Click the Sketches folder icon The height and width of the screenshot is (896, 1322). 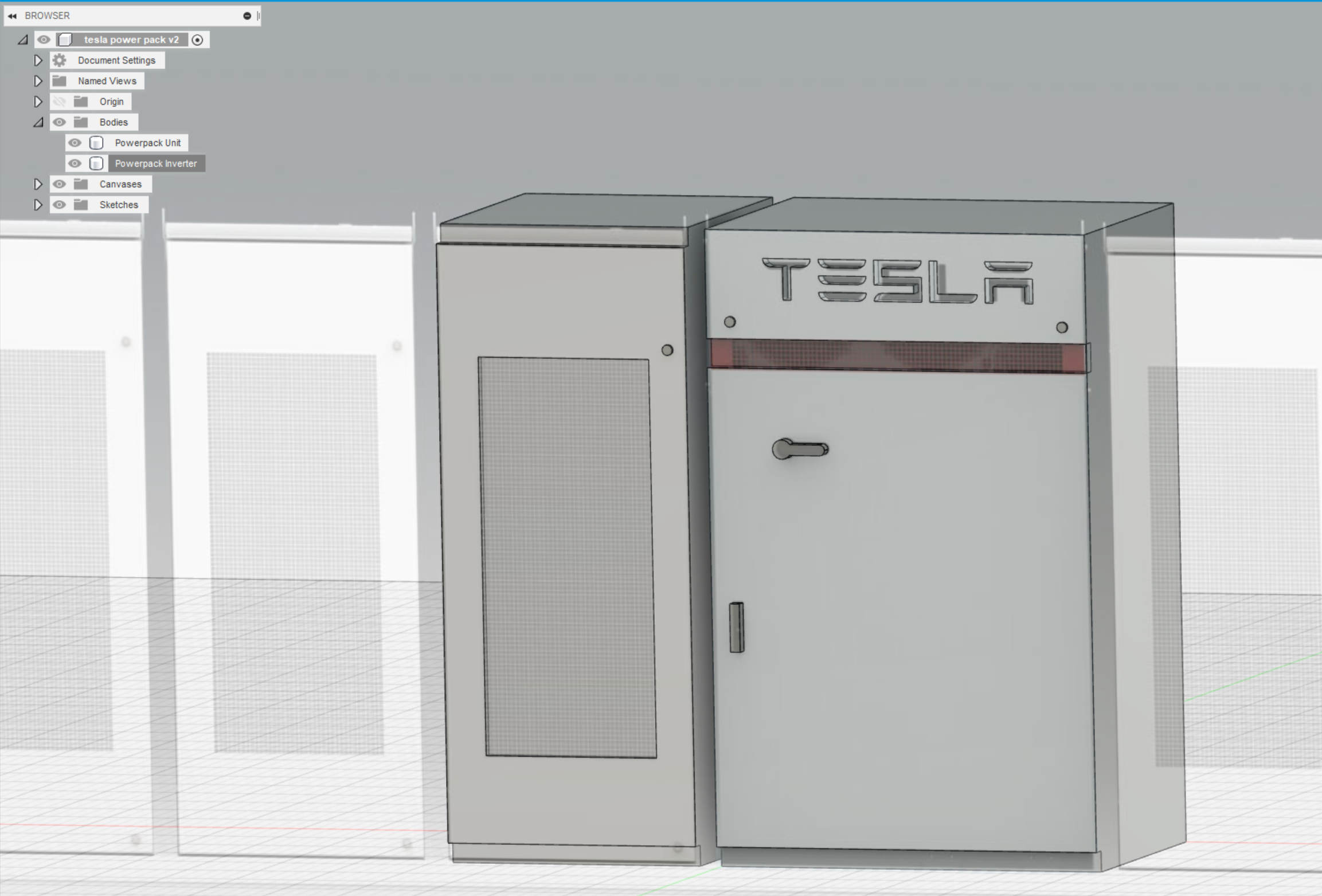81,205
